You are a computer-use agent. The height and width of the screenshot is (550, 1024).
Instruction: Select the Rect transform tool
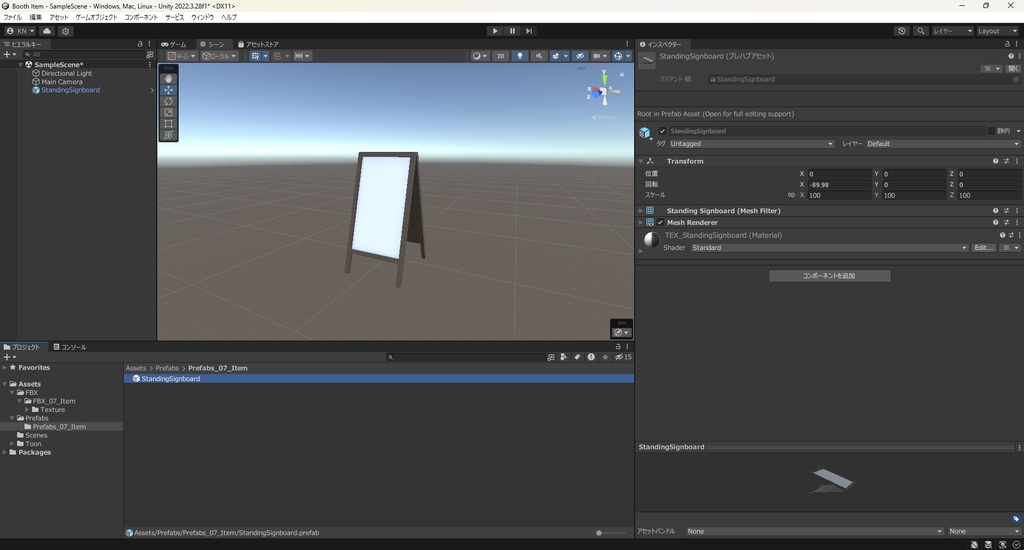(x=168, y=124)
